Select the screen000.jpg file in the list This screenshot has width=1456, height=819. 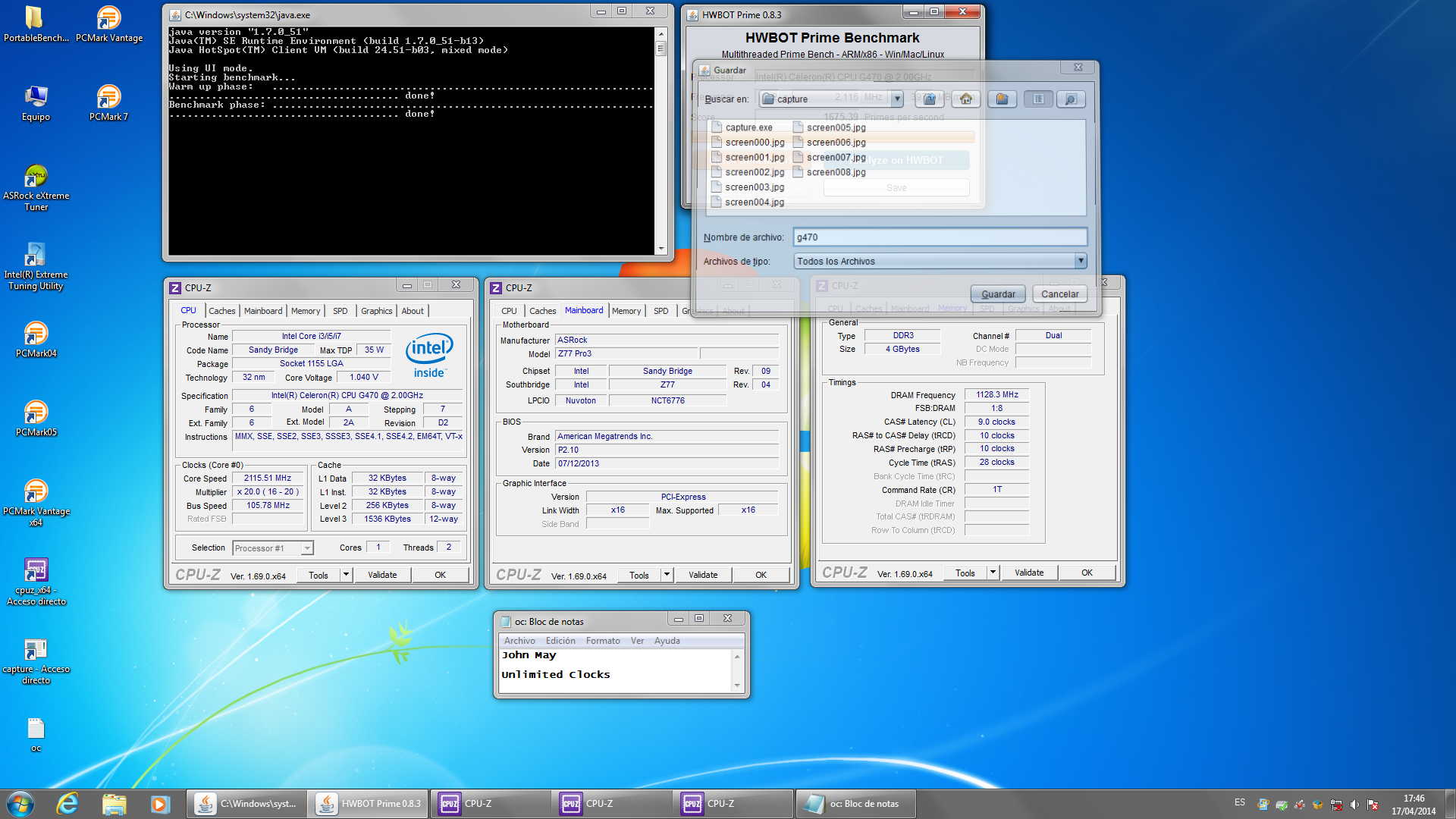point(748,142)
